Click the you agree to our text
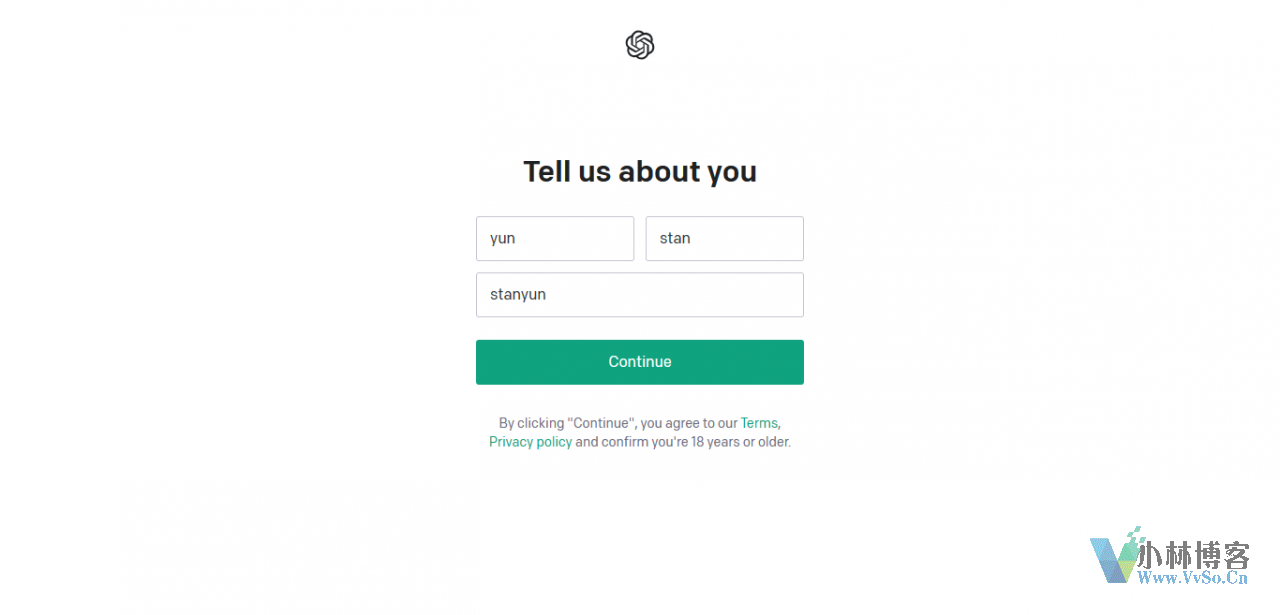This screenshot has width=1280, height=615. [x=689, y=423]
